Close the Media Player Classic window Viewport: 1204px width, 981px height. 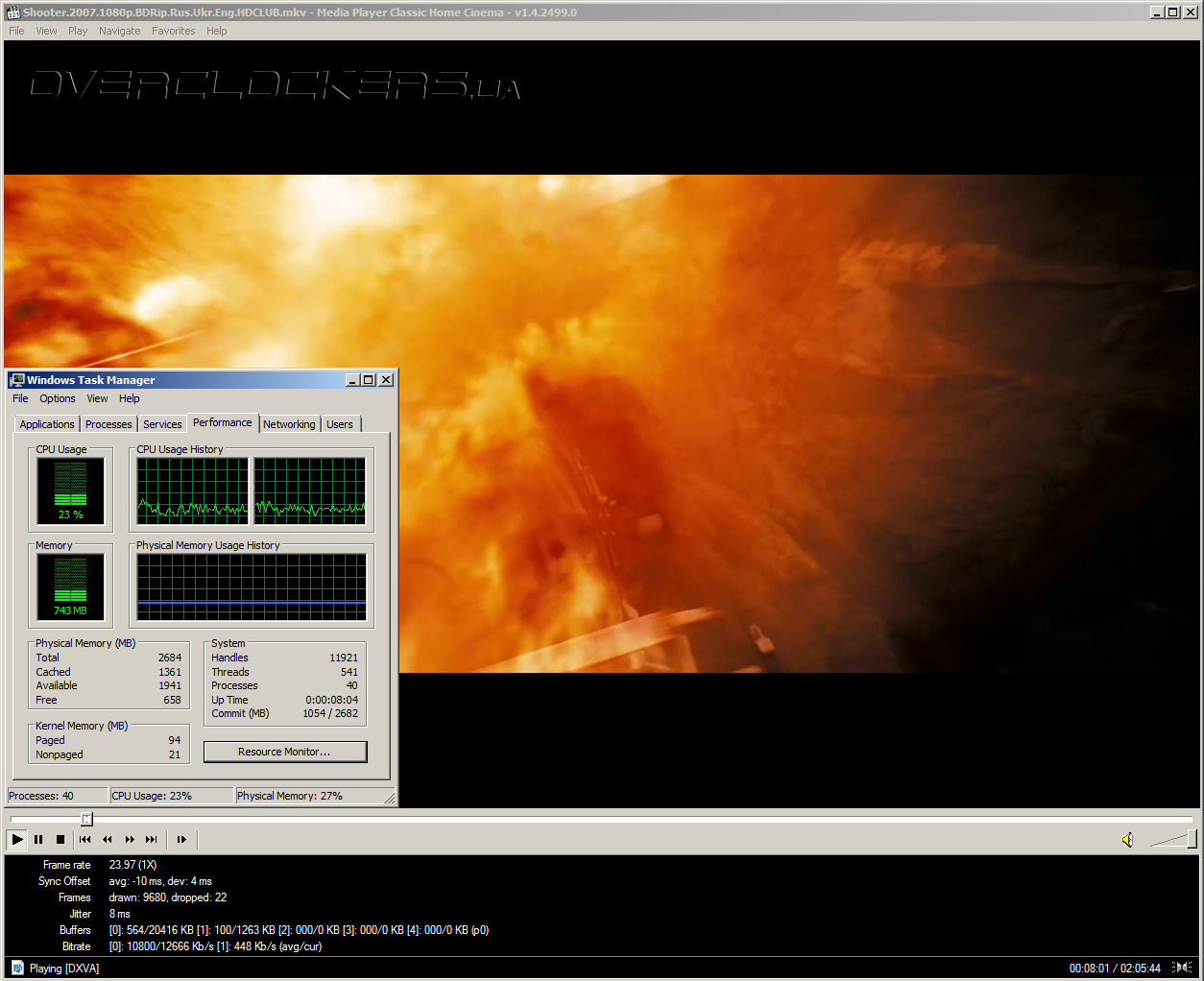pyautogui.click(x=1191, y=12)
